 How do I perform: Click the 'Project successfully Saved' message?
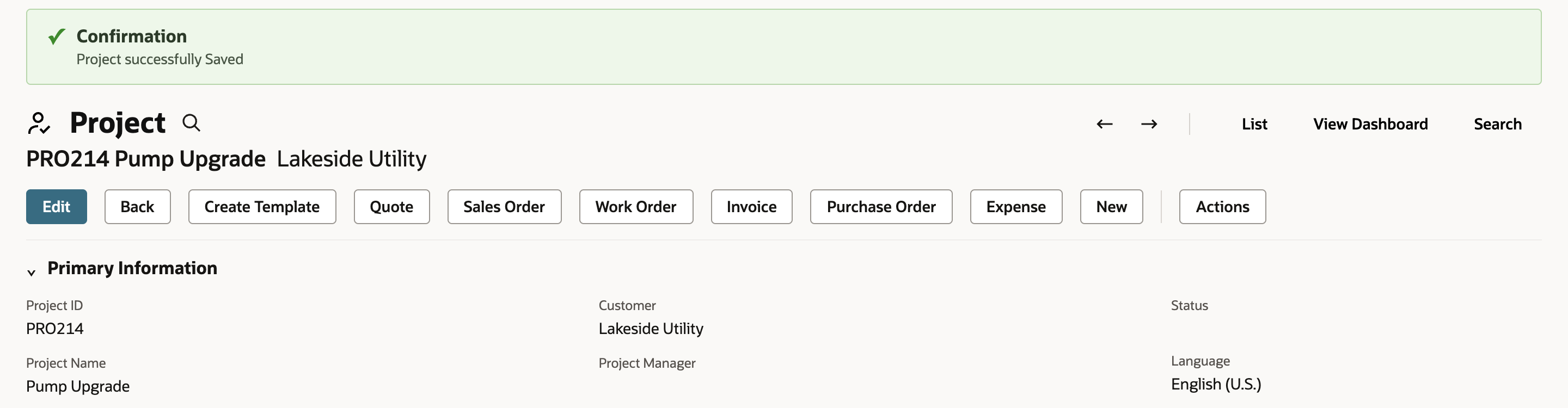pyautogui.click(x=160, y=59)
